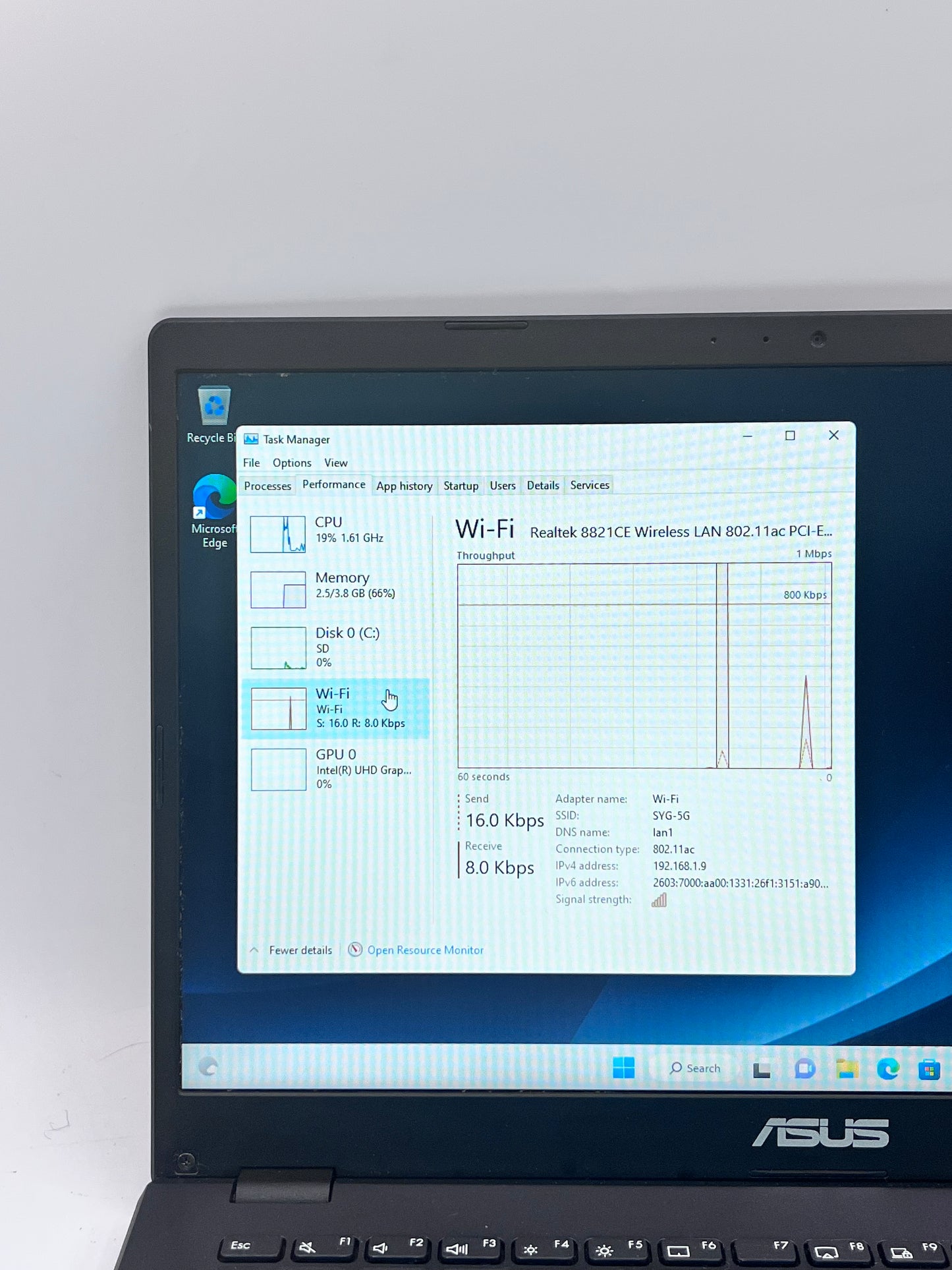Image resolution: width=952 pixels, height=1270 pixels.
Task: Maximize the Task Manager window
Action: [x=790, y=436]
